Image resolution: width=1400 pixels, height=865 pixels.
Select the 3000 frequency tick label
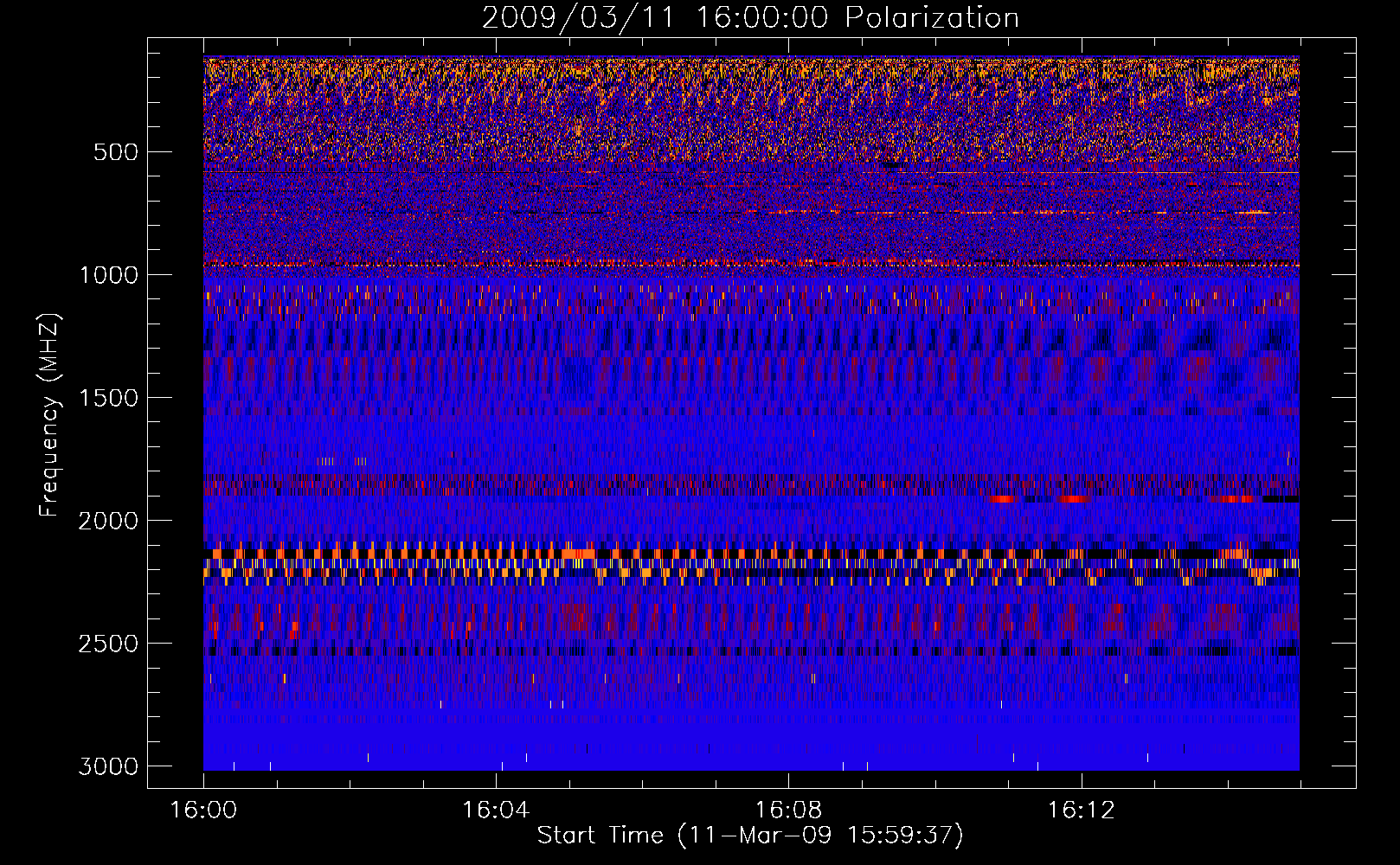tap(108, 766)
